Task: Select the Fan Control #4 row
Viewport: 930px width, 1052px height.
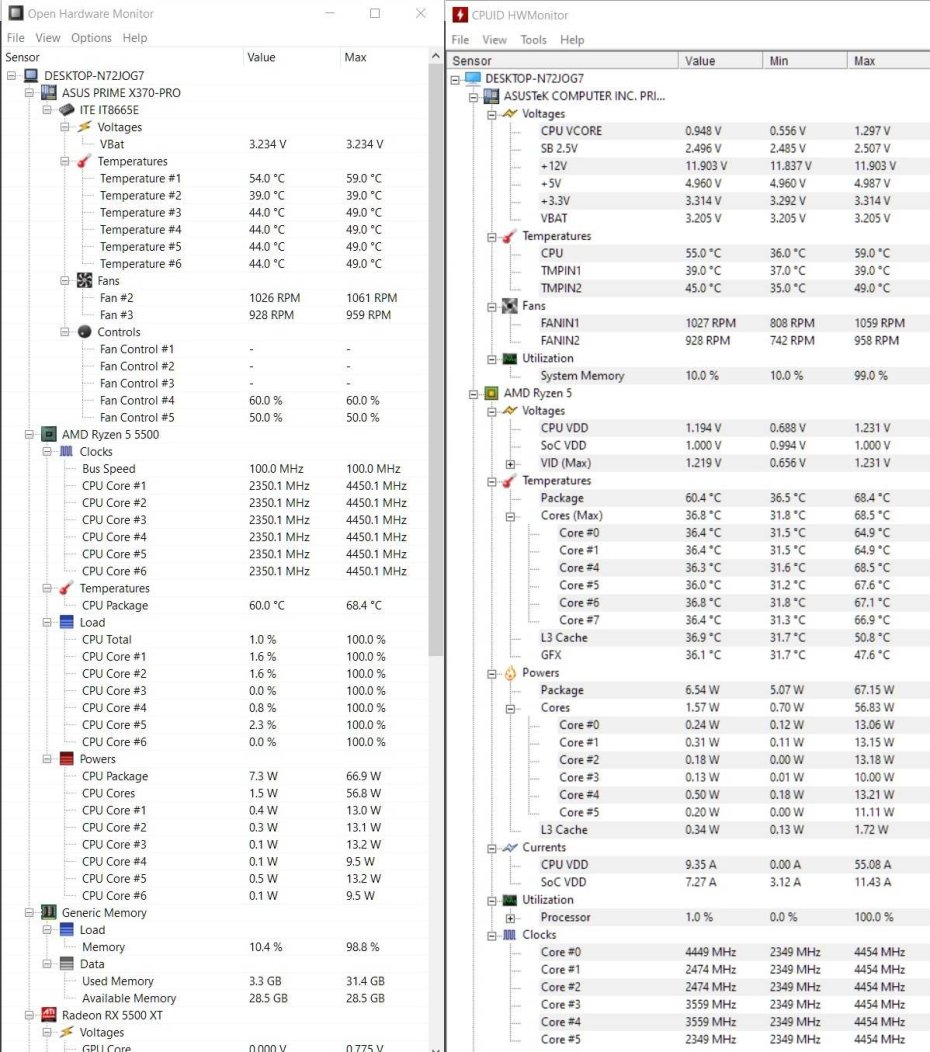Action: (215, 400)
